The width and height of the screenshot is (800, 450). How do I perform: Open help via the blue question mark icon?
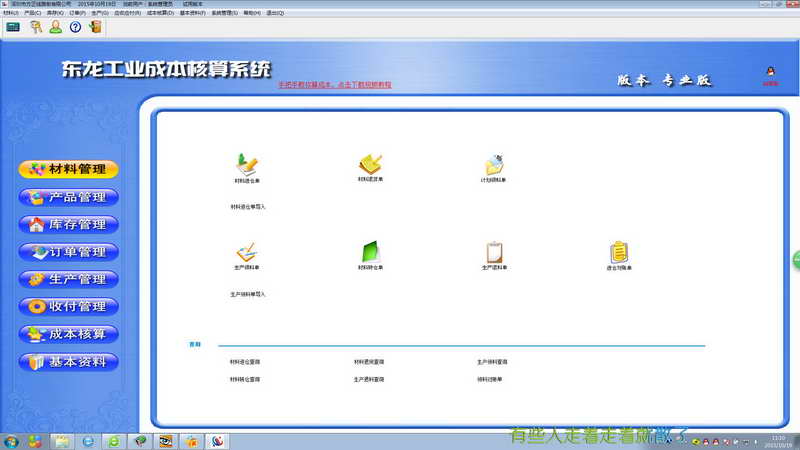(x=76, y=27)
